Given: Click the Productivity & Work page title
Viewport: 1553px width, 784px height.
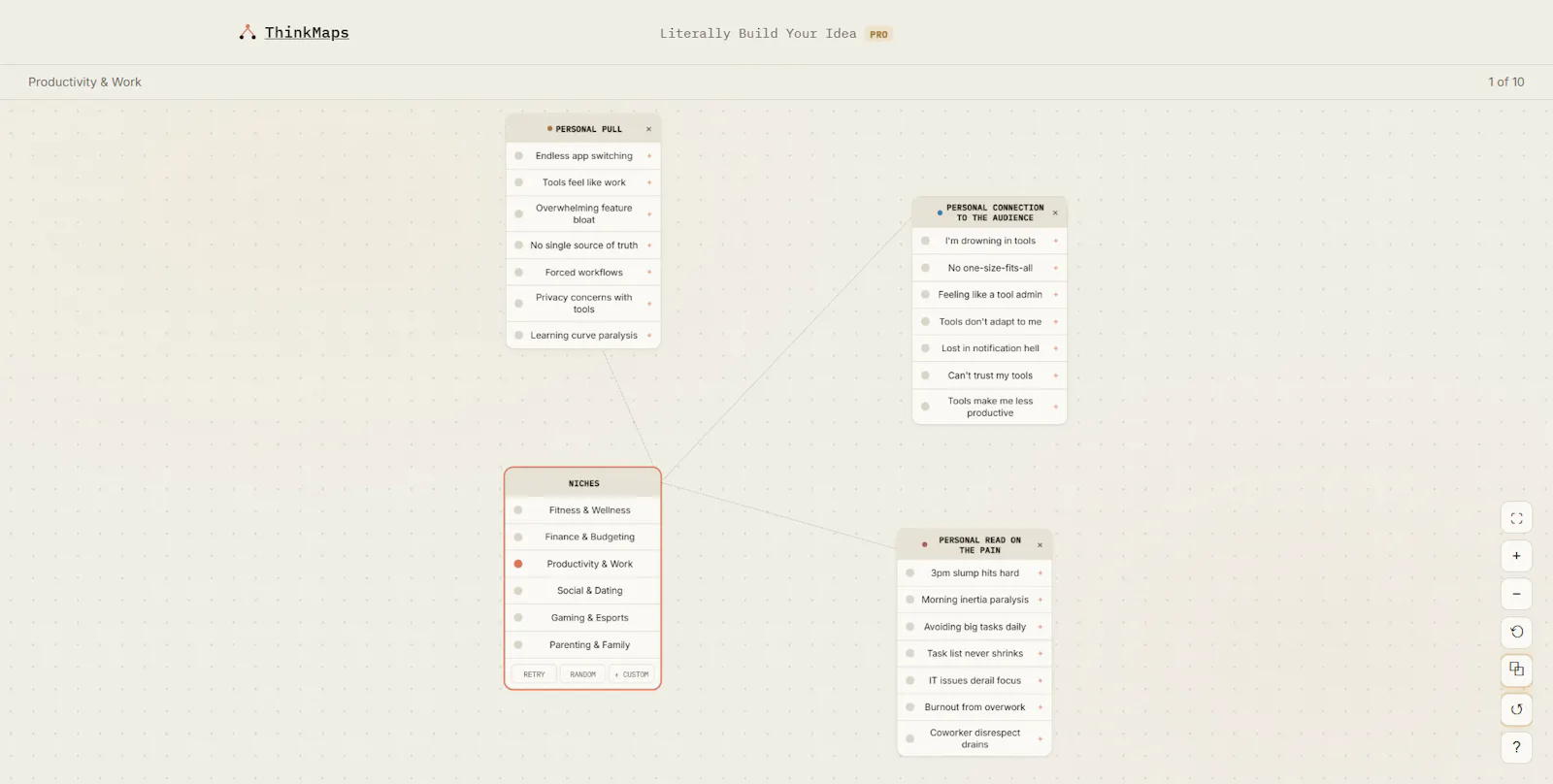Looking at the screenshot, I should point(84,82).
